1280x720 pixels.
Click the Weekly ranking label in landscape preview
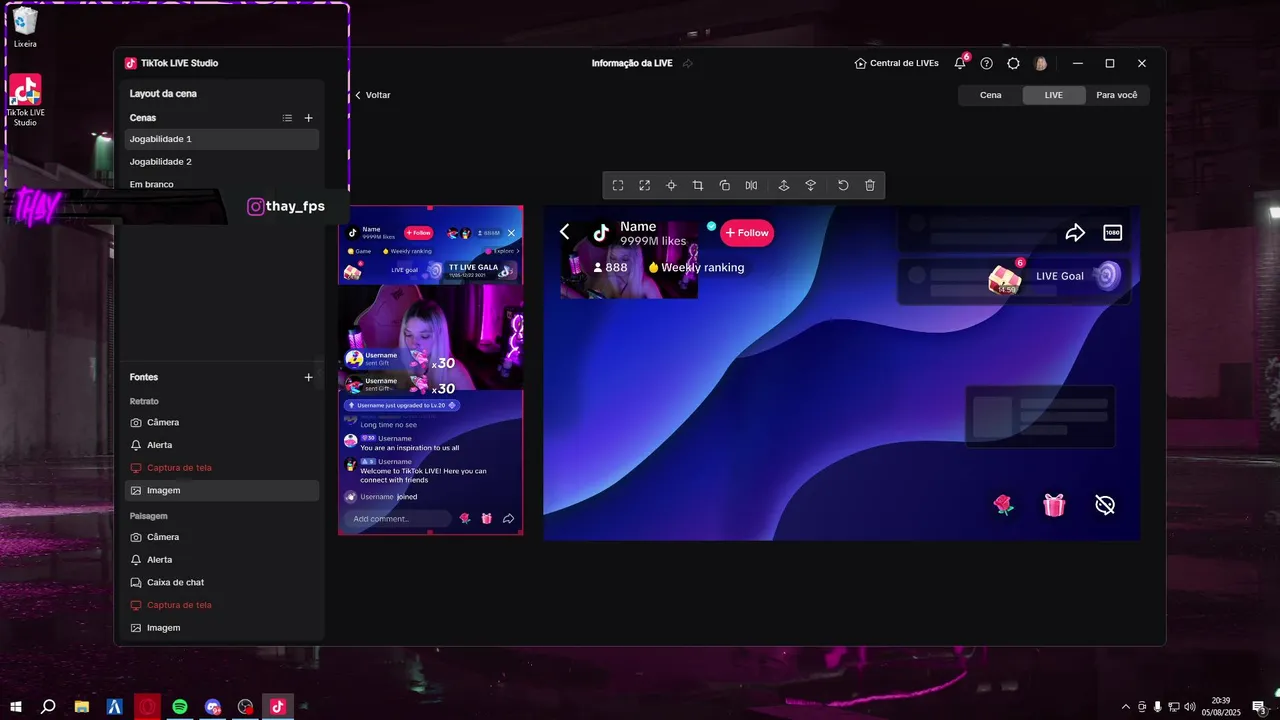(696, 267)
